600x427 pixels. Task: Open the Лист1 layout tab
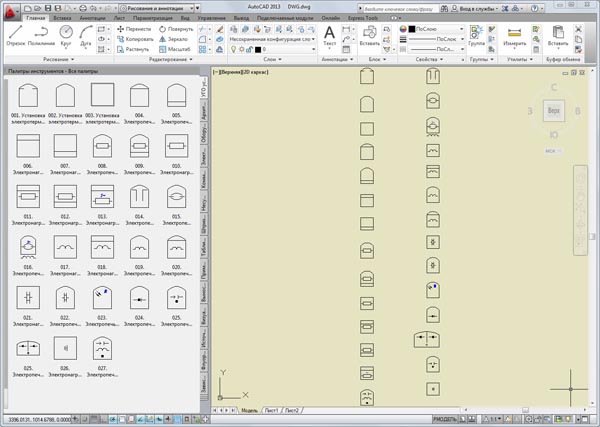270,410
